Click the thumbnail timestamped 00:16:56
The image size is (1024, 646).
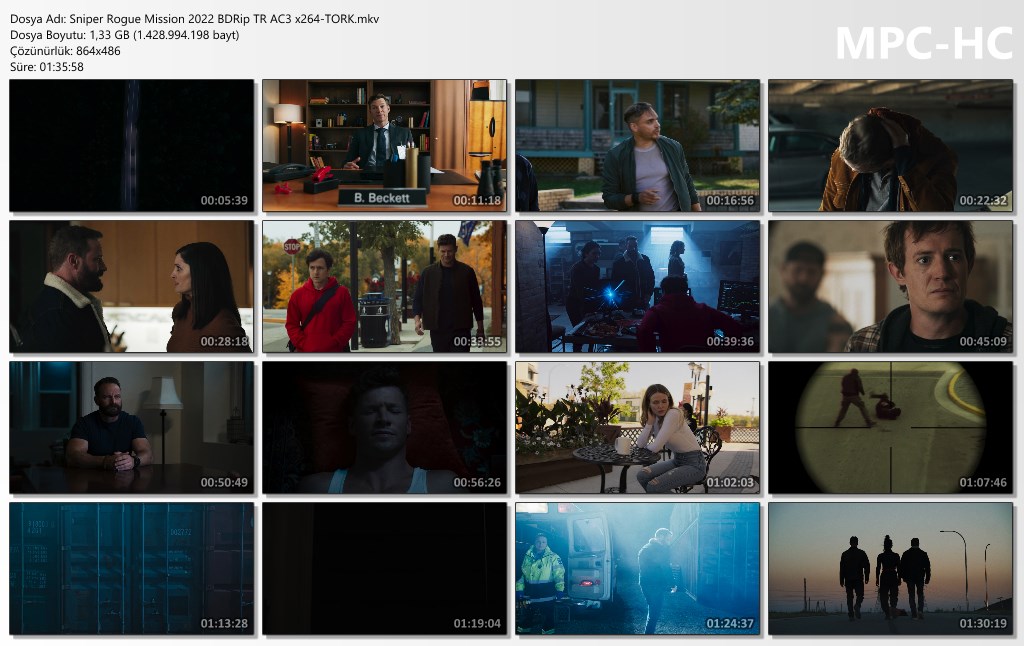(x=637, y=146)
